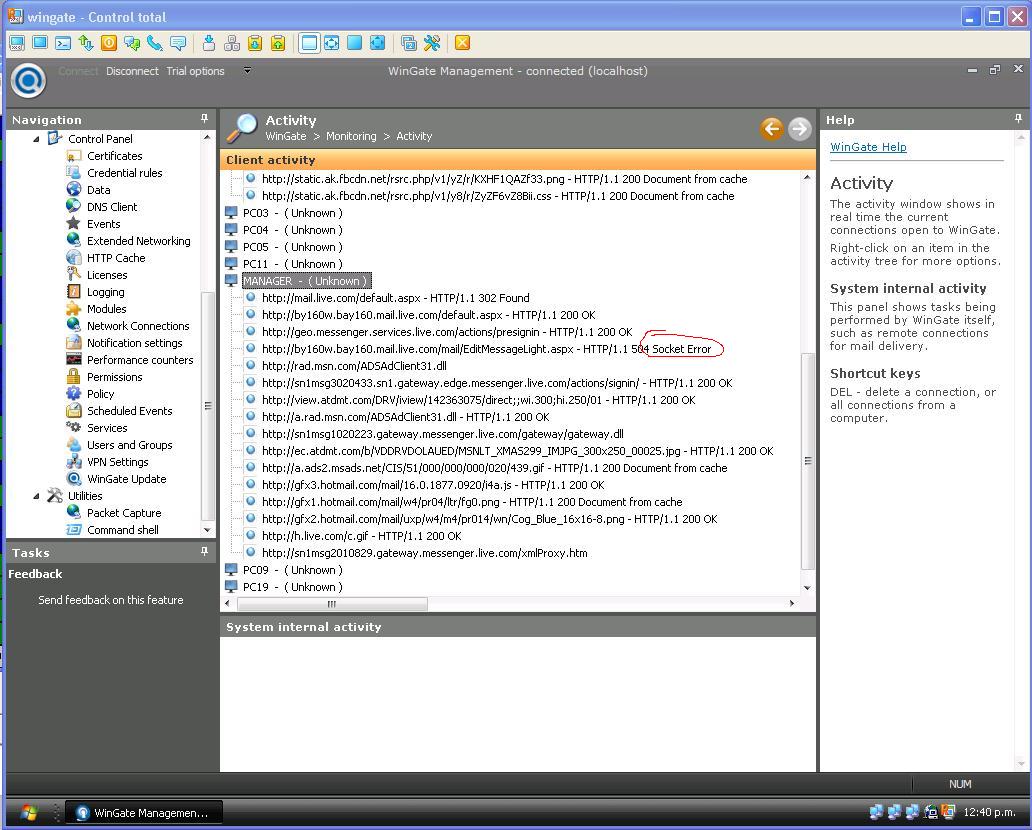Open Command shell utility
Image resolution: width=1032 pixels, height=830 pixels.
coord(122,531)
